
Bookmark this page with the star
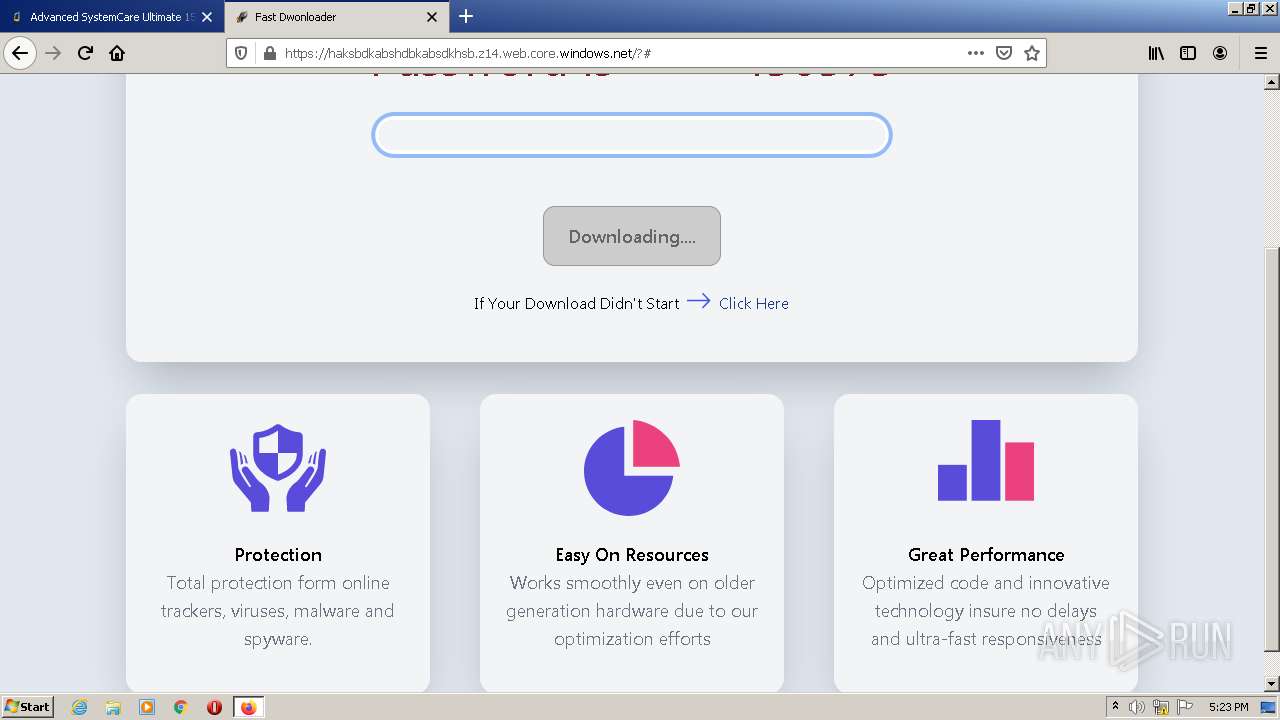pos(1032,53)
